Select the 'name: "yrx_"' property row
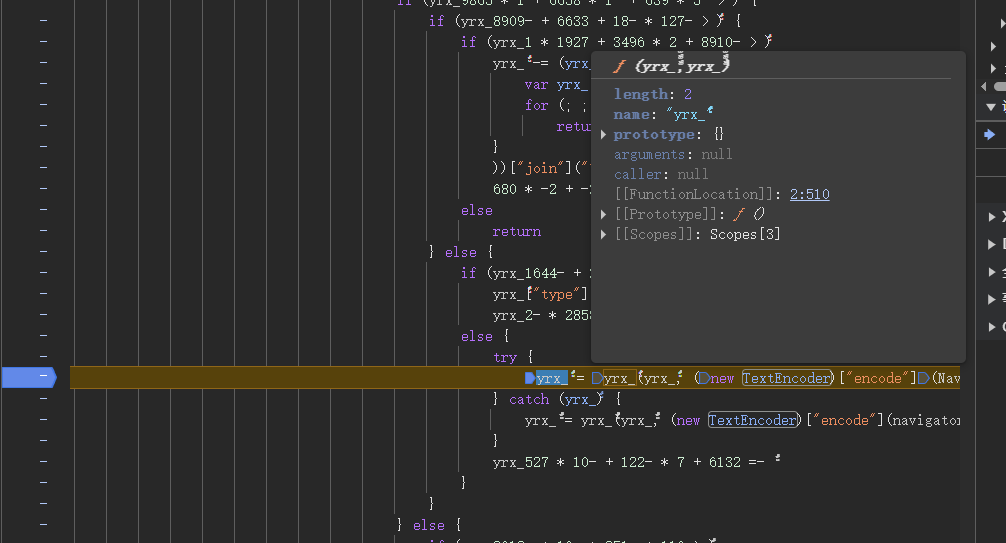Viewport: 1006px width, 543px height. (x=663, y=114)
